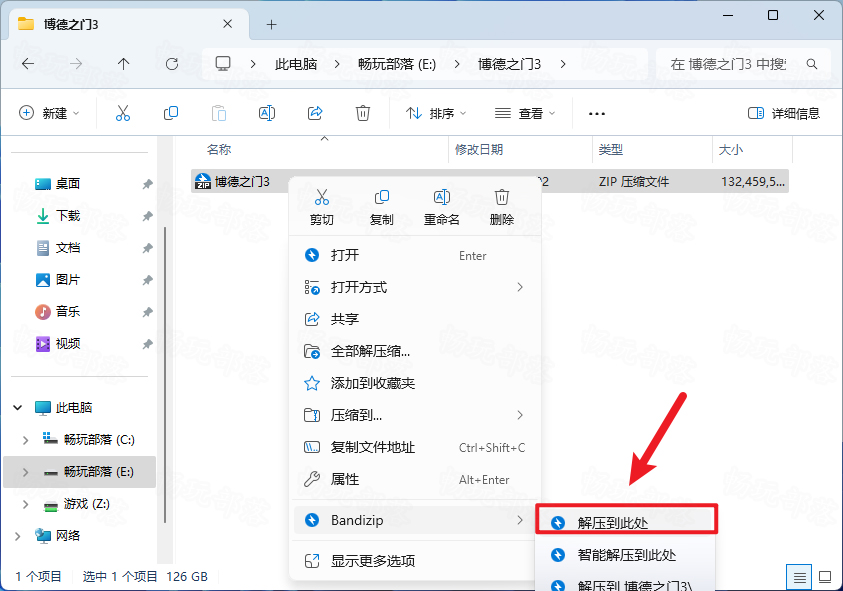
Task: Collapse the 此电脑 tree node
Action: click(x=18, y=408)
